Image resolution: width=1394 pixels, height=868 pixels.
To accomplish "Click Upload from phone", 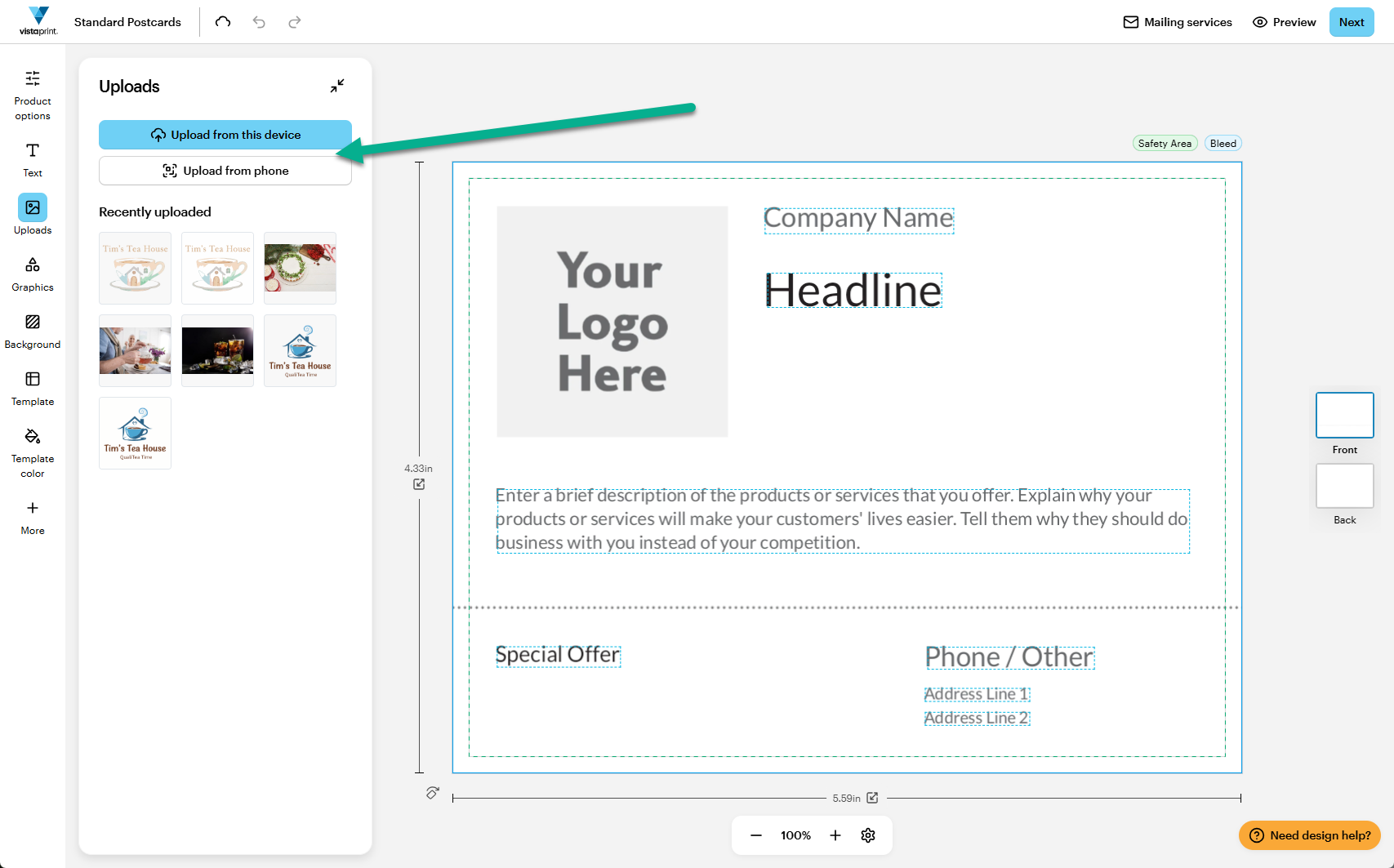I will [225, 171].
